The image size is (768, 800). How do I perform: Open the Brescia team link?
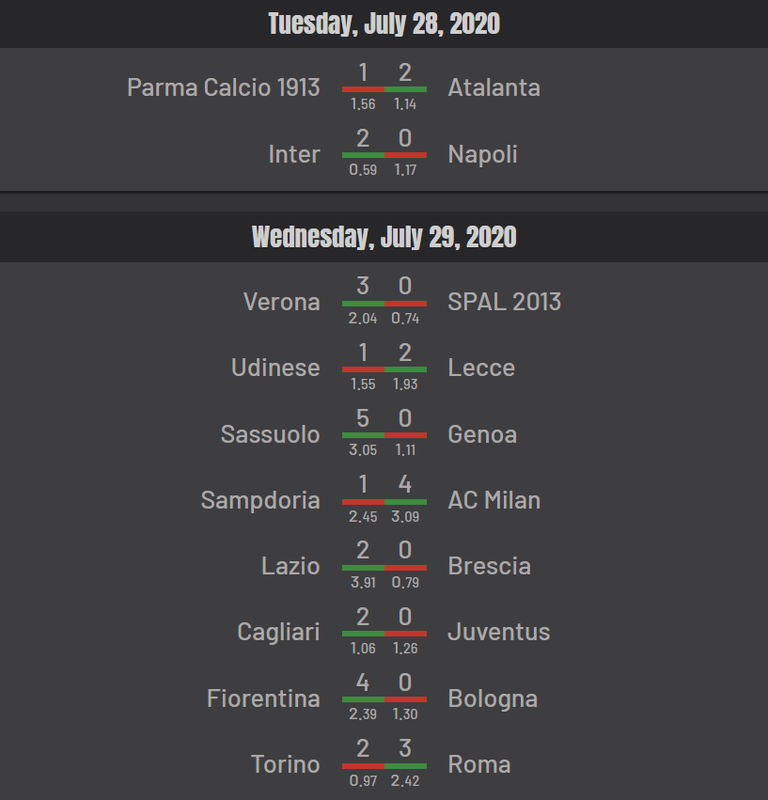[x=489, y=566]
